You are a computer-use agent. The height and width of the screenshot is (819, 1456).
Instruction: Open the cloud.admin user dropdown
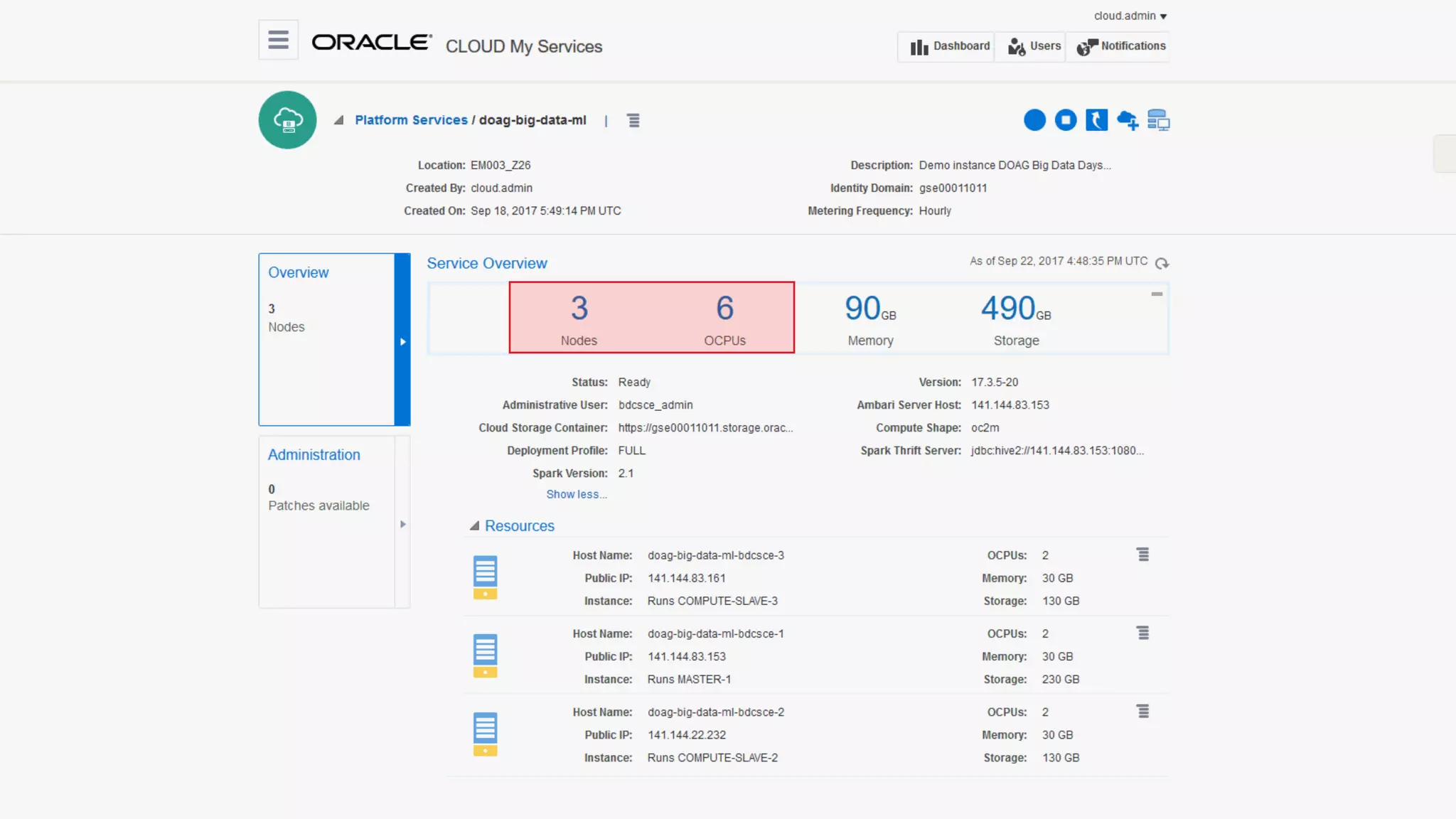click(1130, 16)
